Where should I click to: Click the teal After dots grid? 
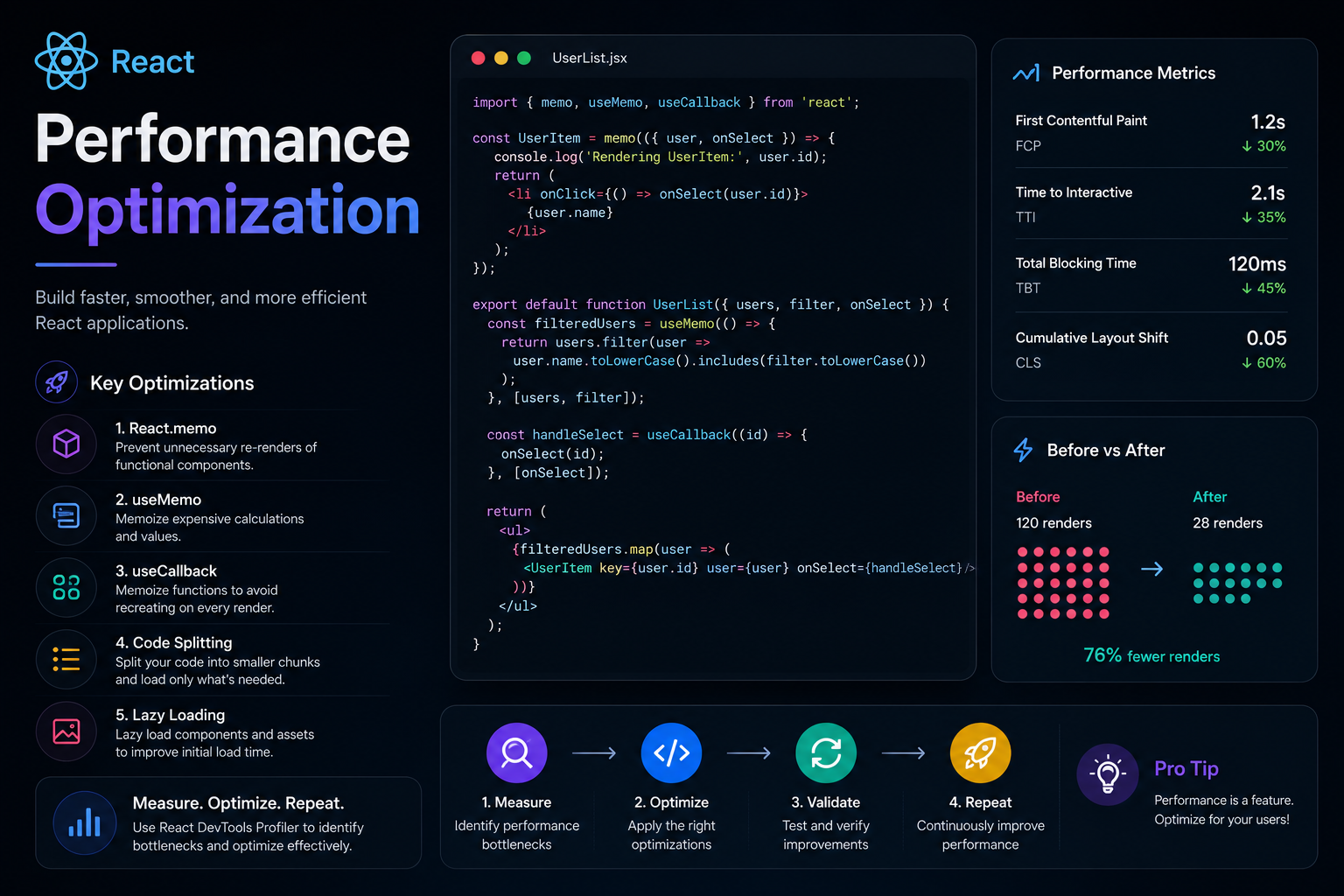[x=1237, y=583]
